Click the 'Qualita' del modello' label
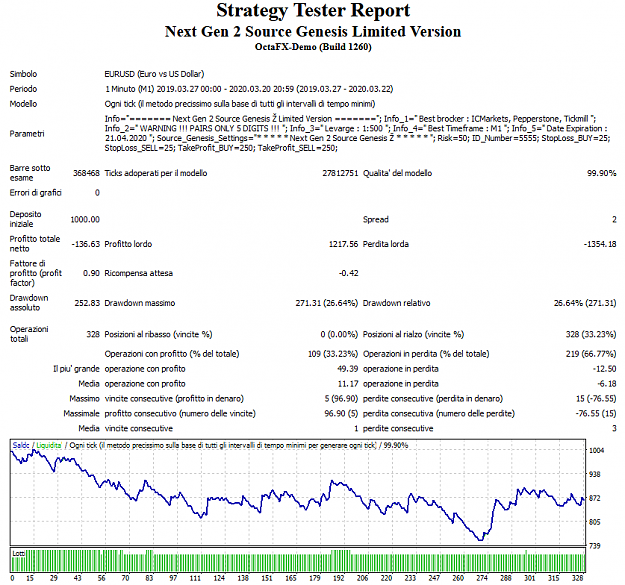The image size is (625, 585). point(397,173)
